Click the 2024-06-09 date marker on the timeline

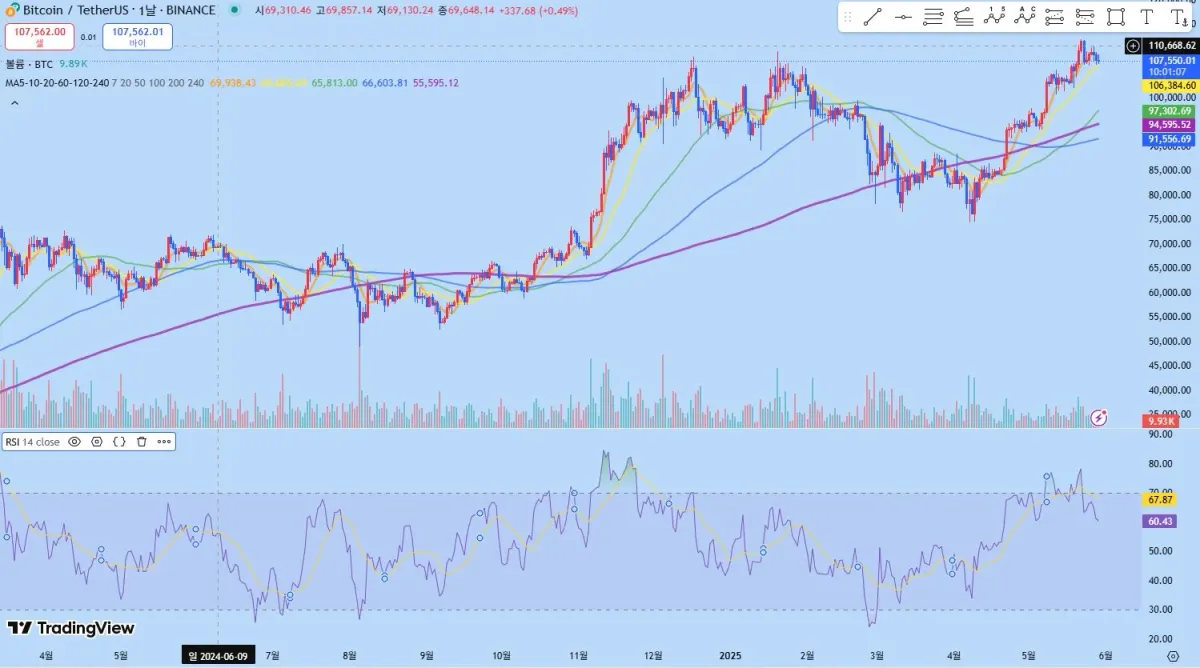[218, 655]
